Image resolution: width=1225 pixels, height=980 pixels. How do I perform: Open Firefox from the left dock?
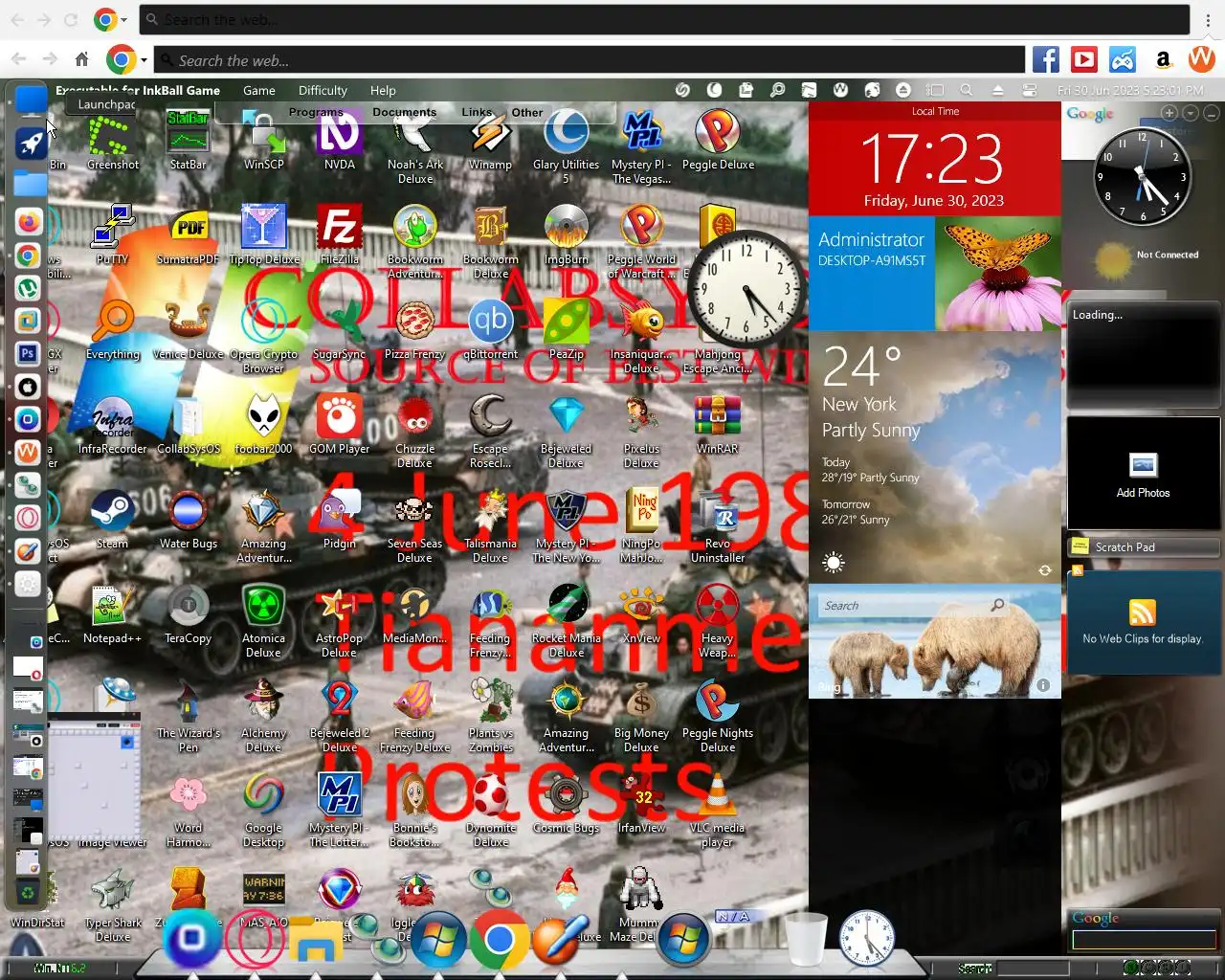pyautogui.click(x=29, y=223)
